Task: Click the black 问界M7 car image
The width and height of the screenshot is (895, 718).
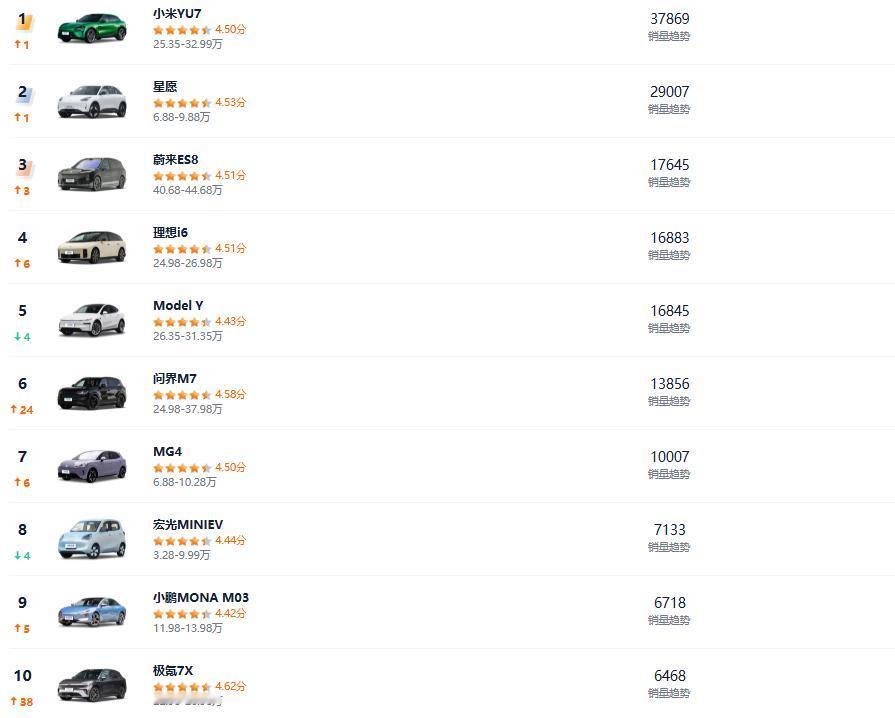Action: (x=92, y=394)
